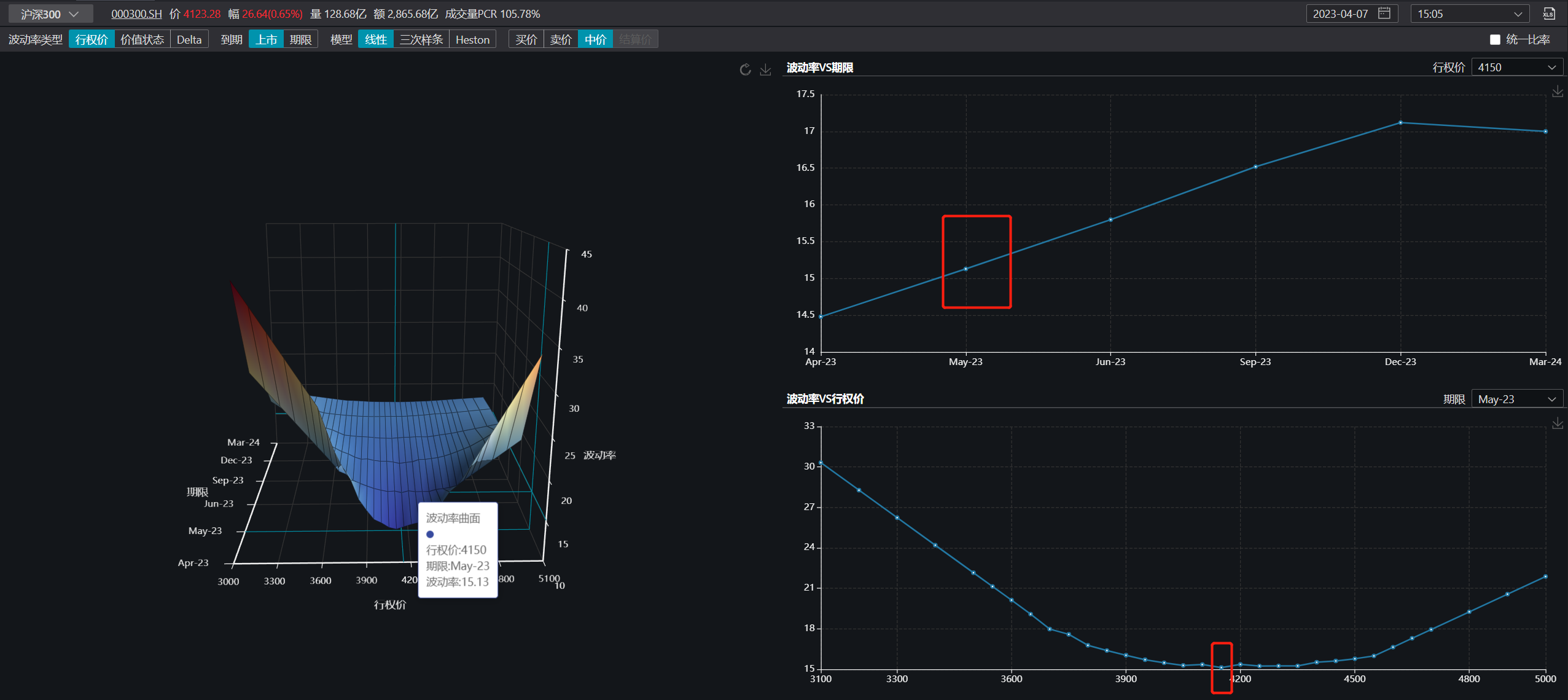Viewport: 1568px width, 700px height.
Task: Switch model to Heston
Action: tap(472, 40)
